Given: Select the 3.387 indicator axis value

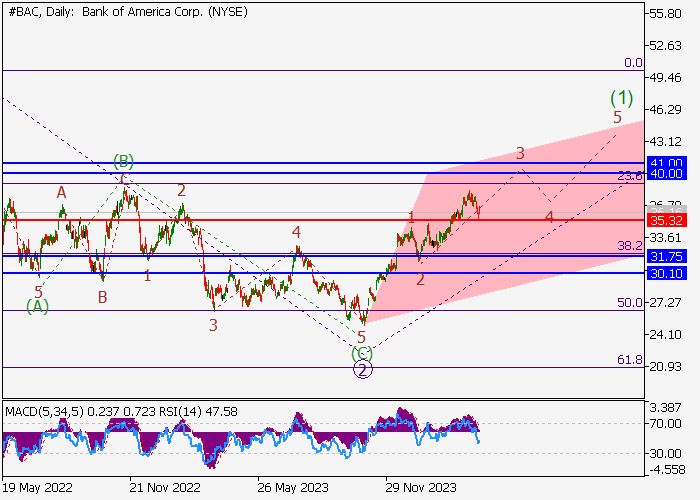Looking at the screenshot, I should (666, 408).
